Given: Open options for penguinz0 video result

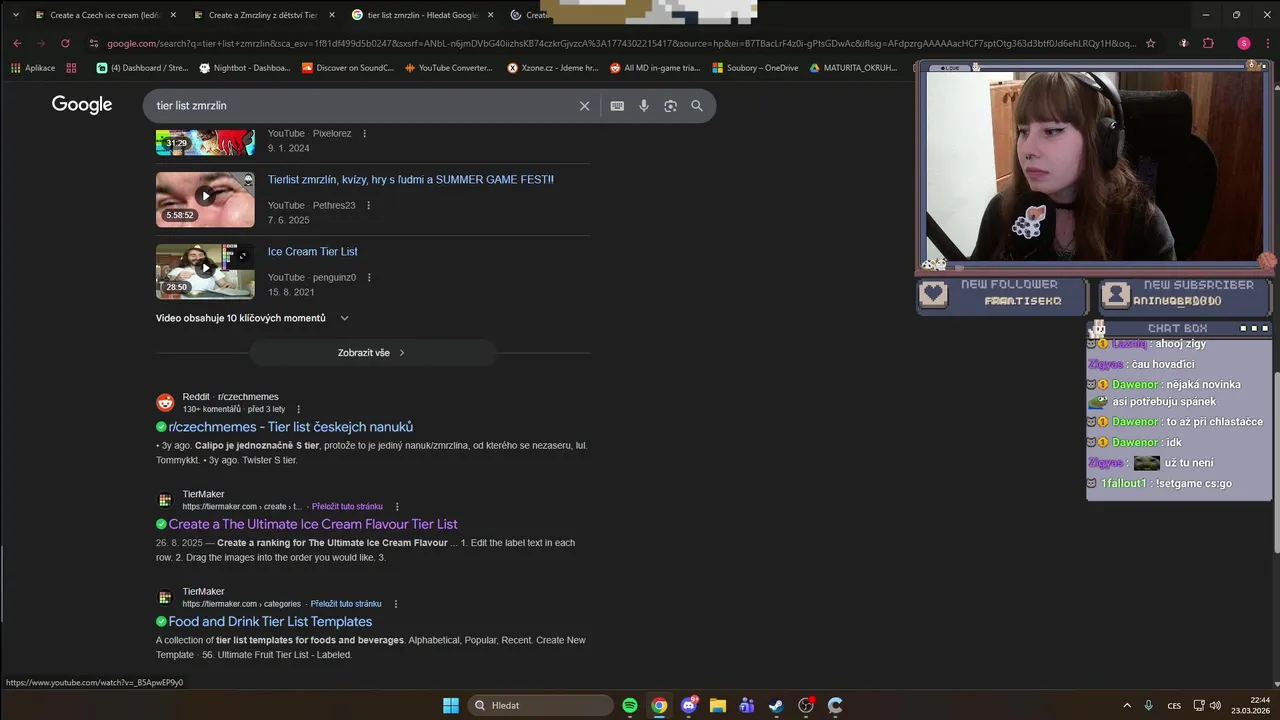Looking at the screenshot, I should 369,277.
